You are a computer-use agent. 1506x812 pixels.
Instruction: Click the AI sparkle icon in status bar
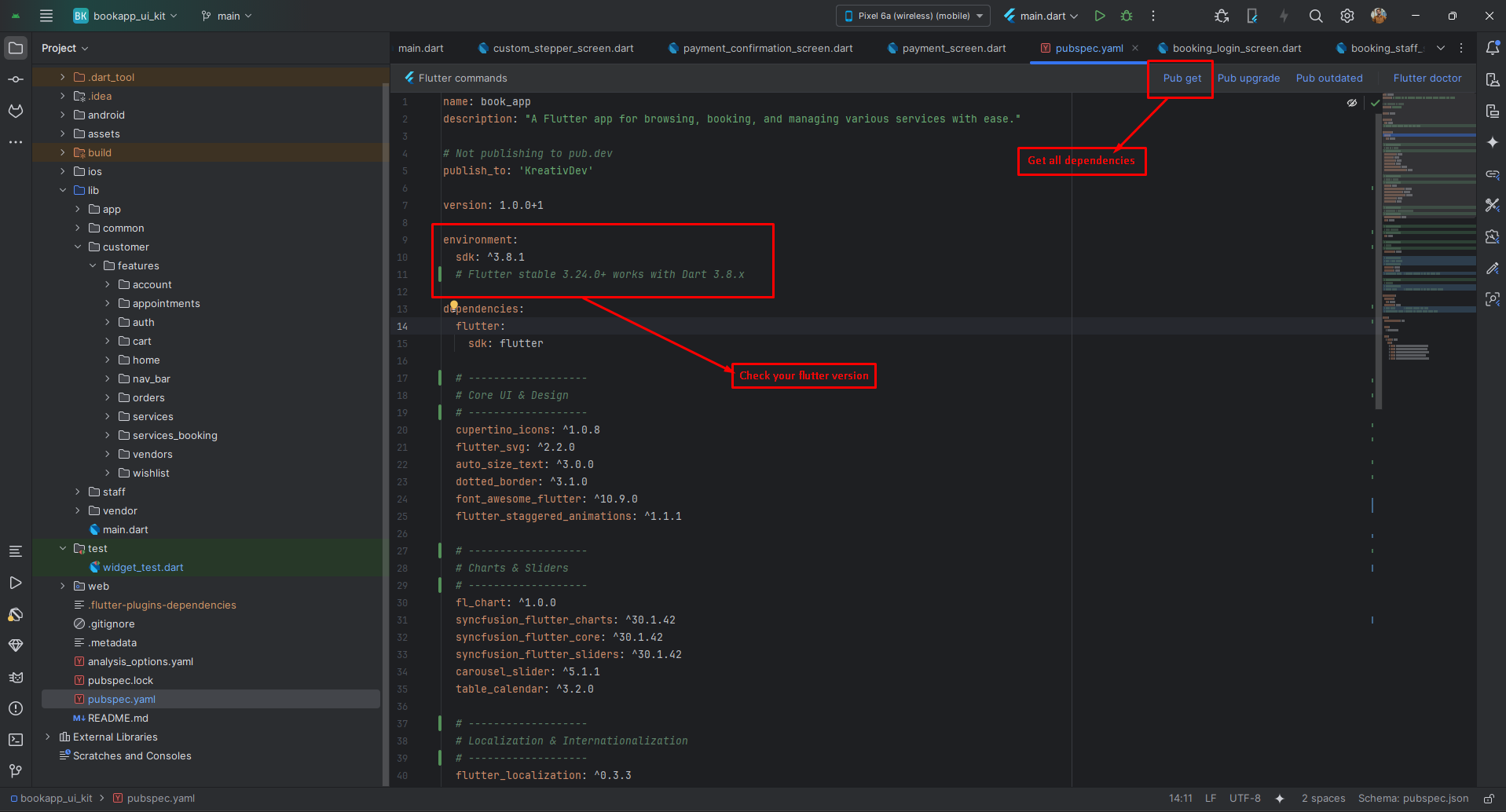pos(1280,799)
